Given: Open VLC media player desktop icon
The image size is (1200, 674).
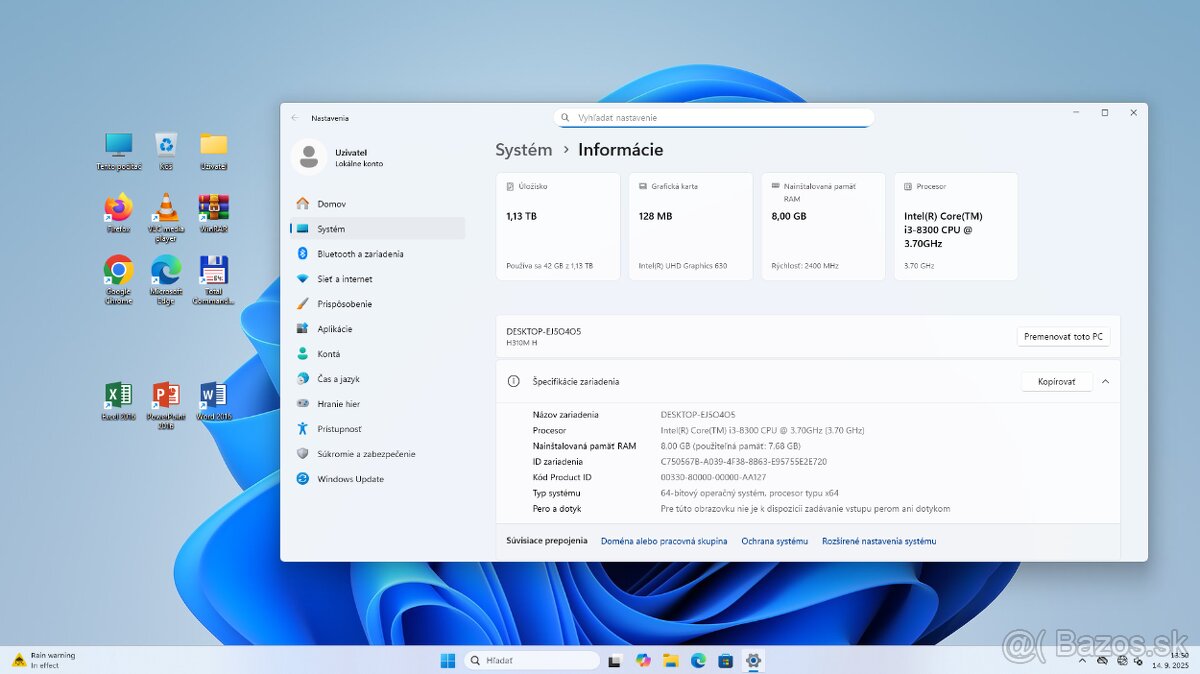Looking at the screenshot, I should click(166, 208).
